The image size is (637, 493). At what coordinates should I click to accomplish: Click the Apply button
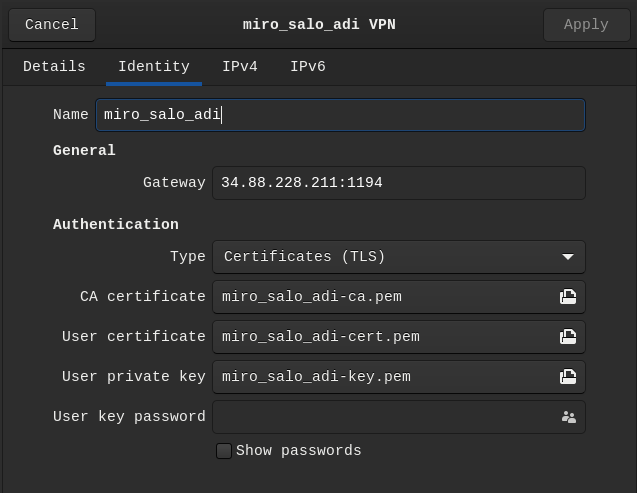[586, 25]
